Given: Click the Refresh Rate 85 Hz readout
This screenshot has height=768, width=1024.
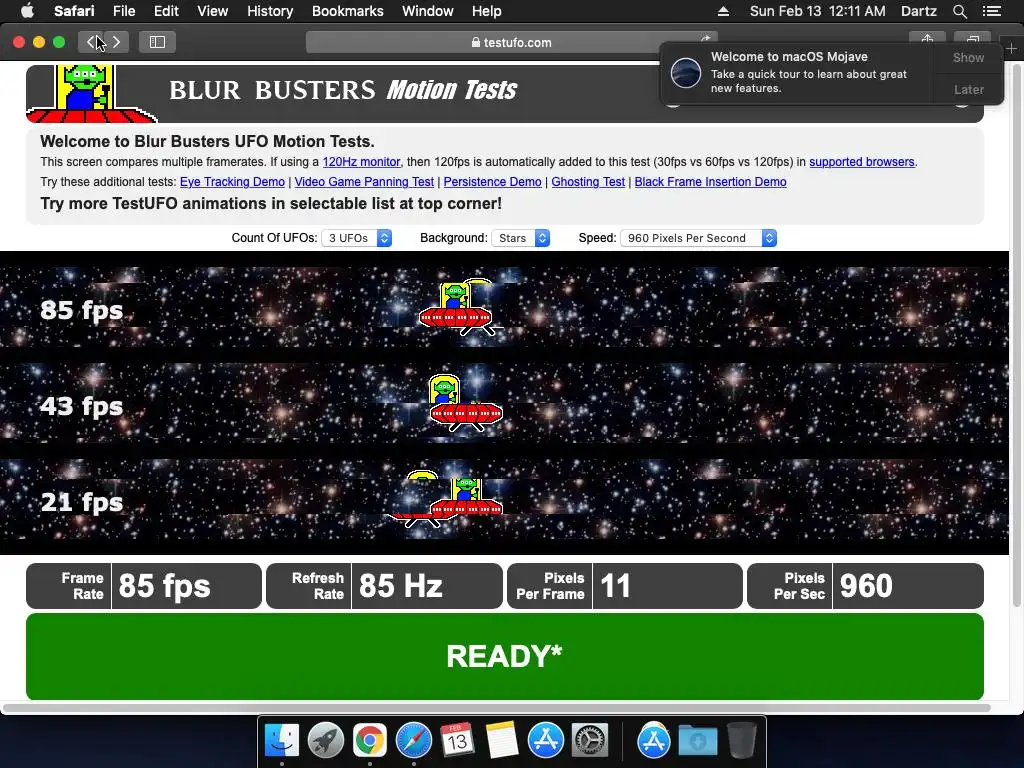Looking at the screenshot, I should click(384, 586).
